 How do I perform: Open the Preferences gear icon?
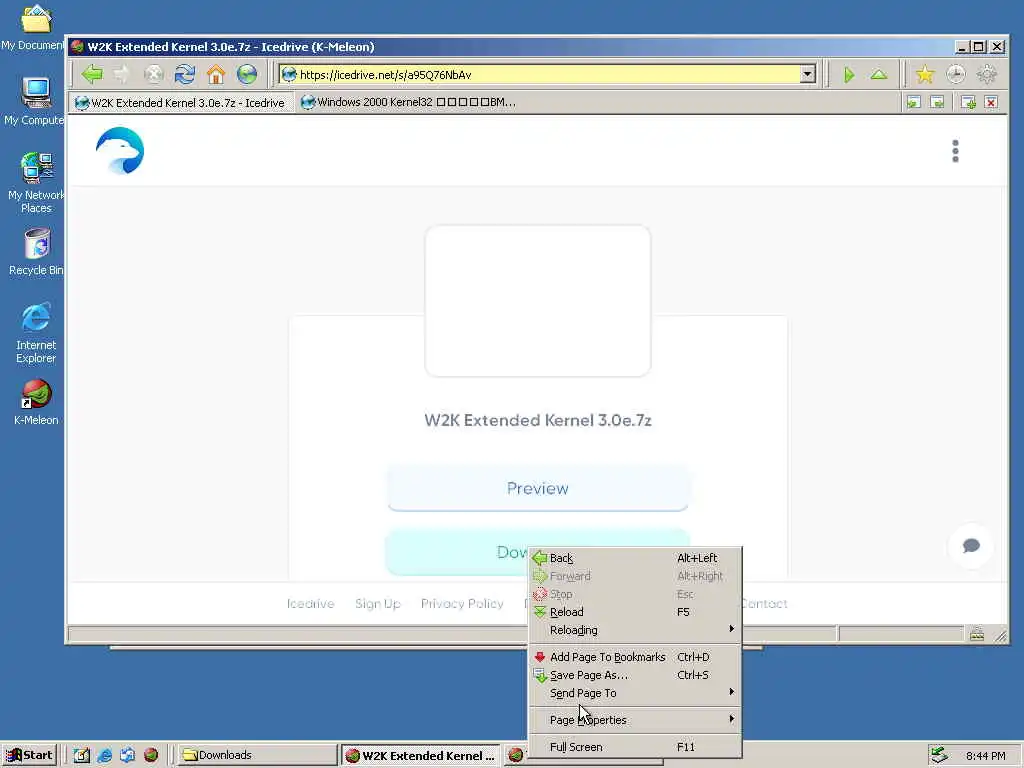(986, 74)
